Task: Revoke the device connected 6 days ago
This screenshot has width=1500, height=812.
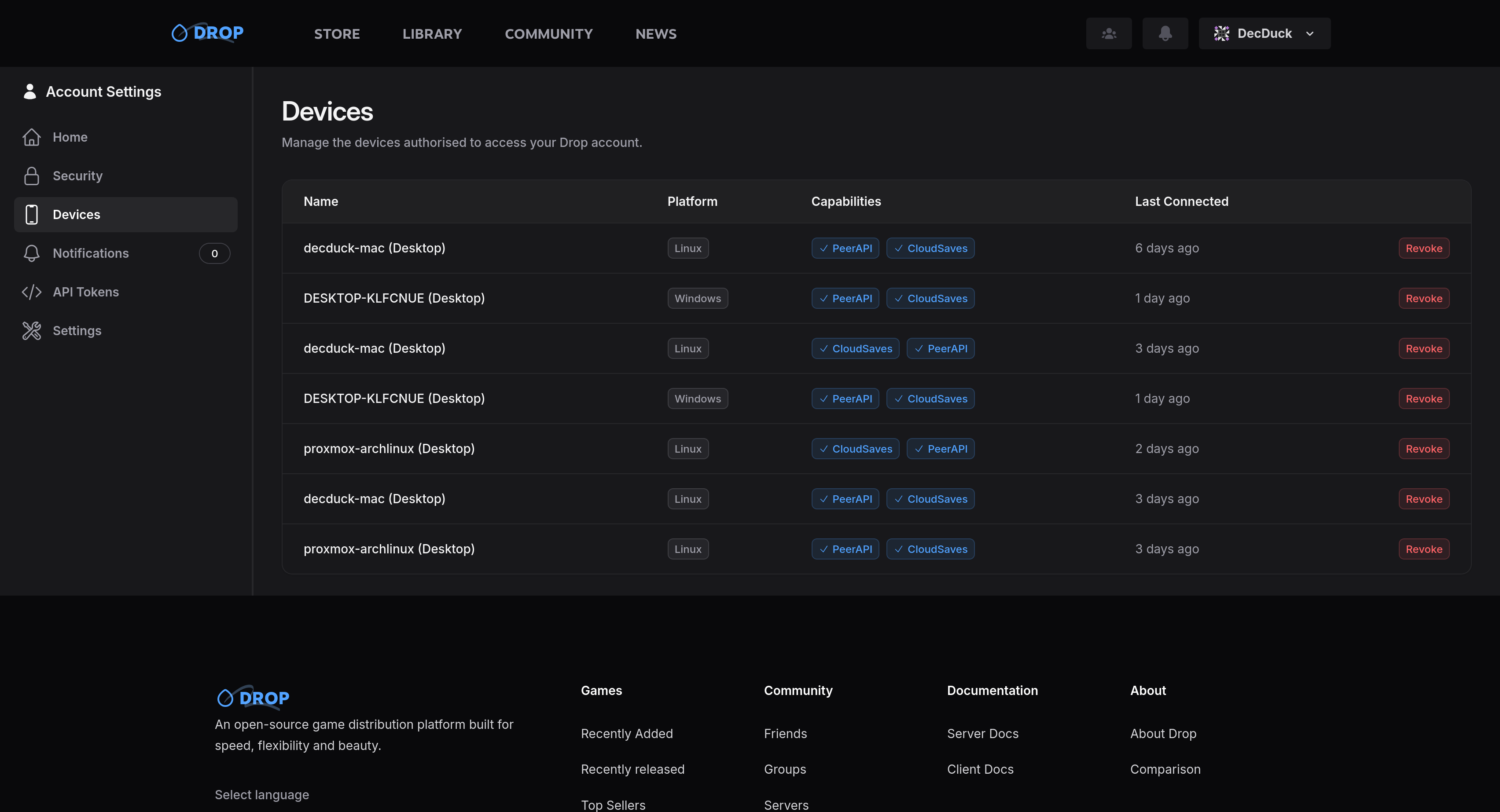Action: coord(1423,248)
